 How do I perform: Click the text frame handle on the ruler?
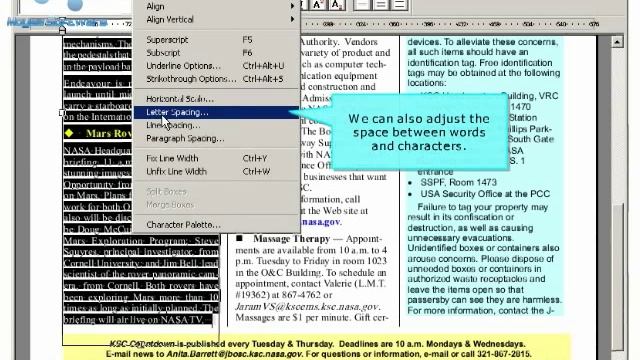62,29
